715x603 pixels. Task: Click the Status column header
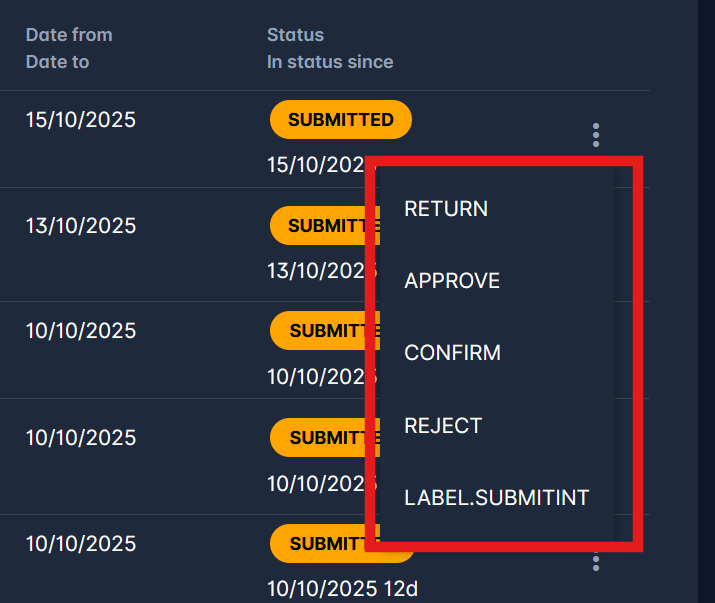coord(295,35)
